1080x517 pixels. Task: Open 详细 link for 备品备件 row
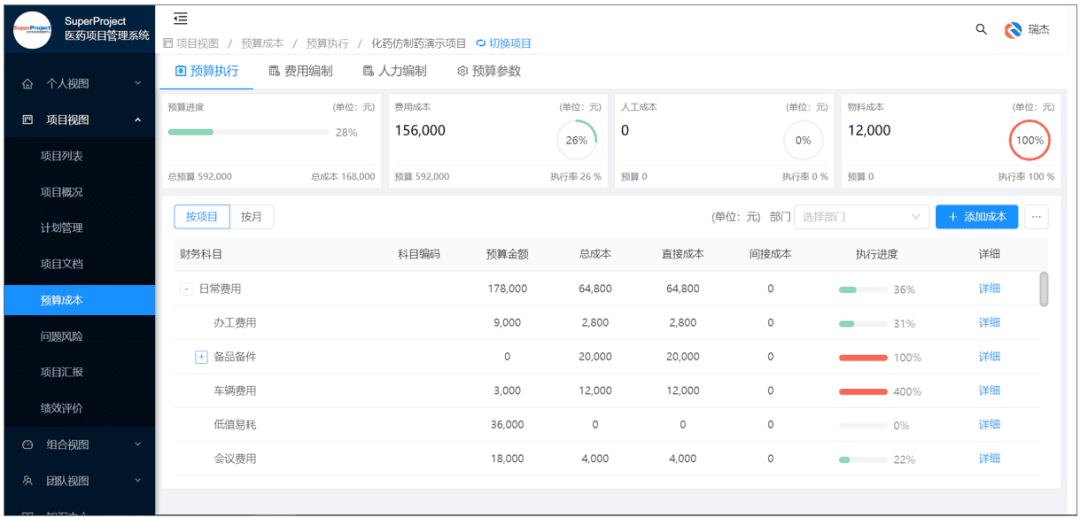coord(989,357)
